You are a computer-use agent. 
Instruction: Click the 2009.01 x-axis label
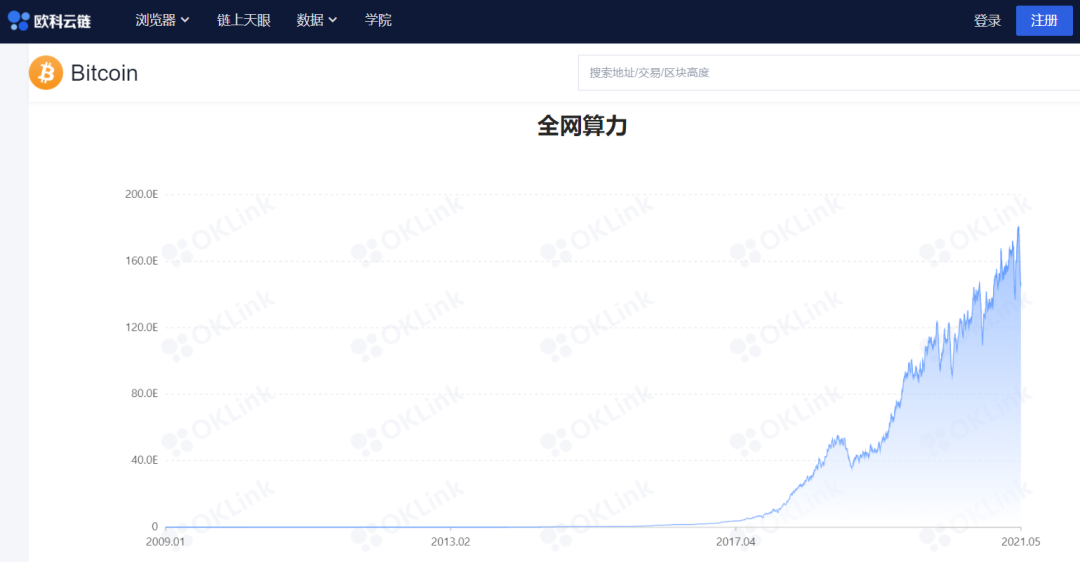pyautogui.click(x=165, y=542)
